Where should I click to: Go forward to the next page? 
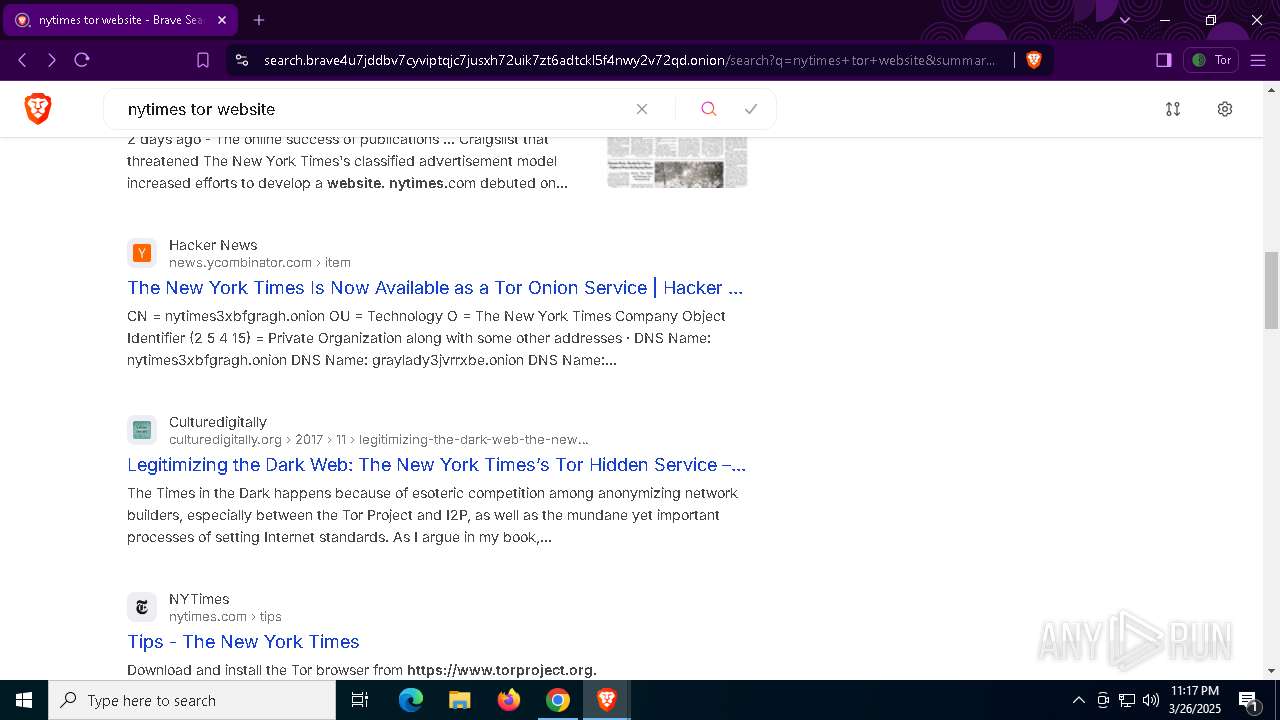pyautogui.click(x=52, y=60)
